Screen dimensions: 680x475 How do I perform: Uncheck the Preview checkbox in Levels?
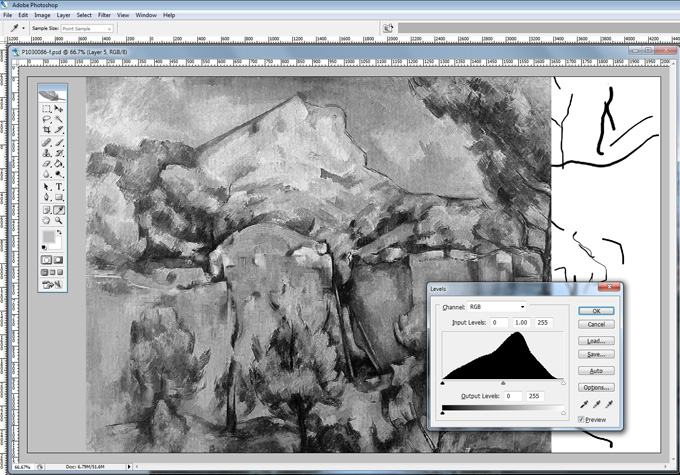(x=583, y=420)
